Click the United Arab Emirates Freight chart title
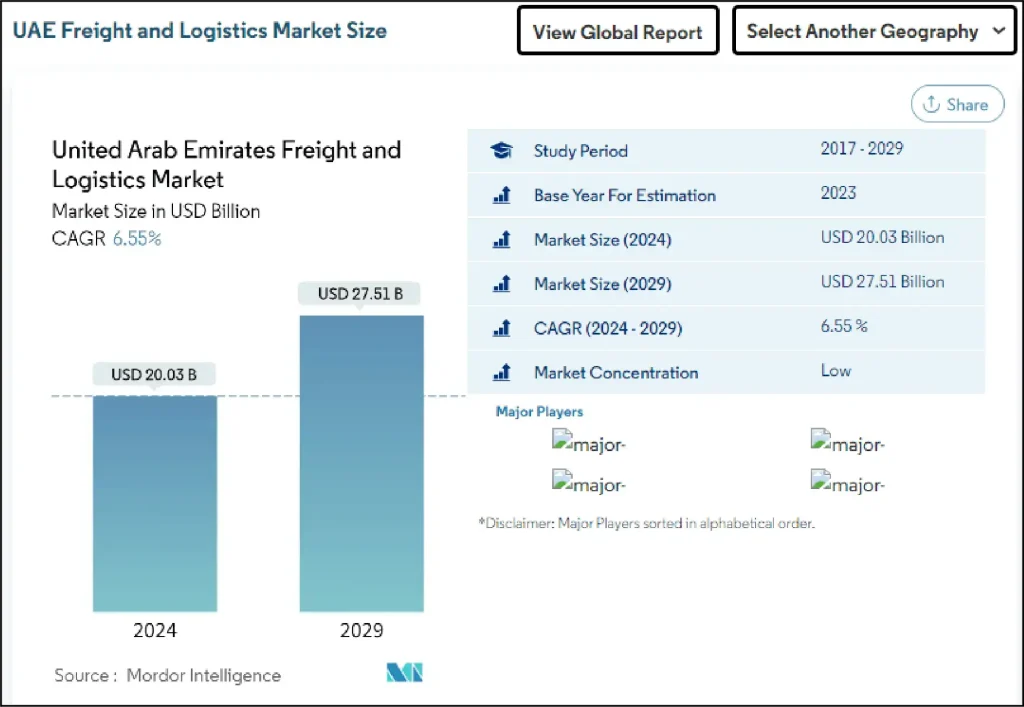This screenshot has width=1024, height=707. (x=227, y=164)
